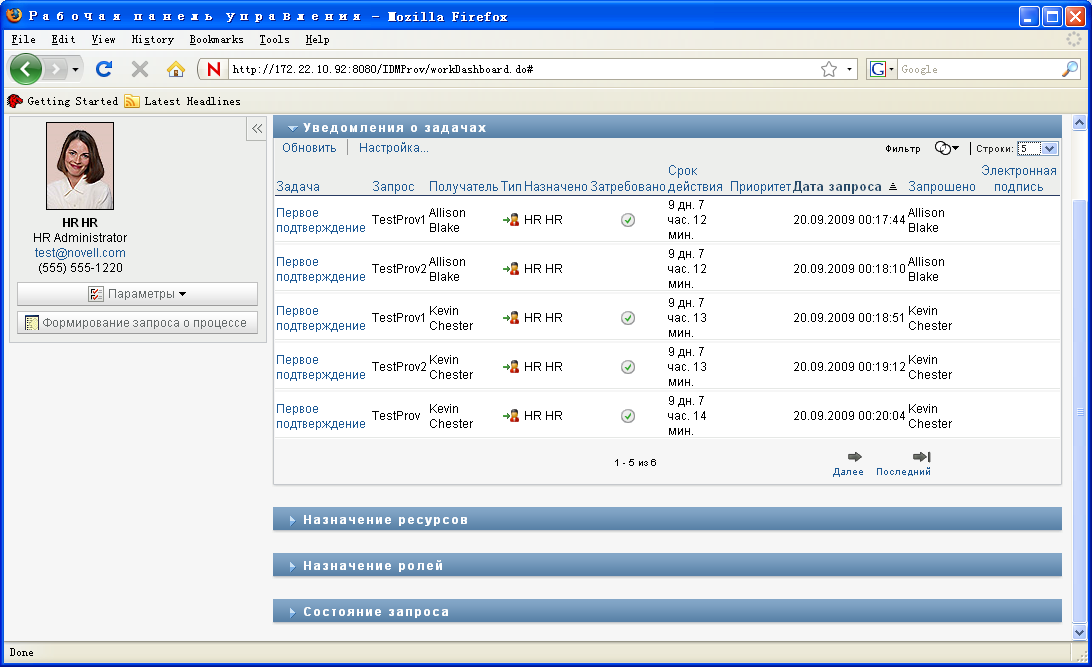Click claimed checkmark in 00:17:44 row
The image size is (1092, 667).
pos(628,220)
